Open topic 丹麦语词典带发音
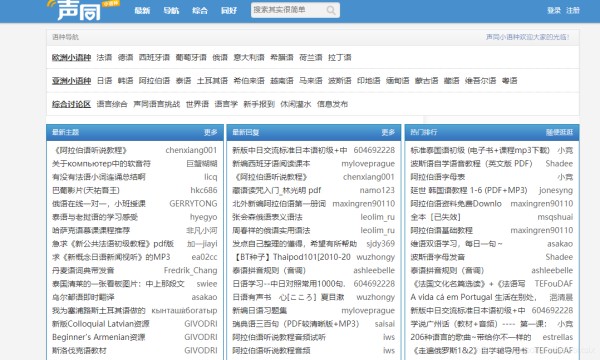 click(83, 270)
